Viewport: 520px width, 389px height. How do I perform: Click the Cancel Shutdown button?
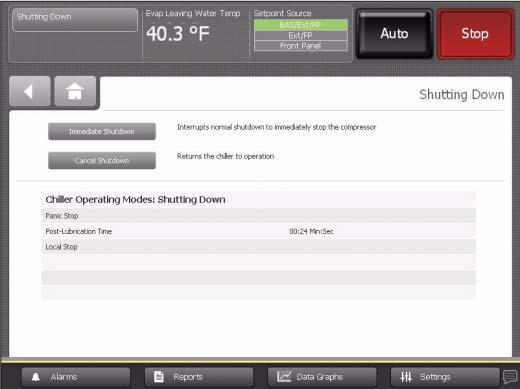(x=102, y=161)
